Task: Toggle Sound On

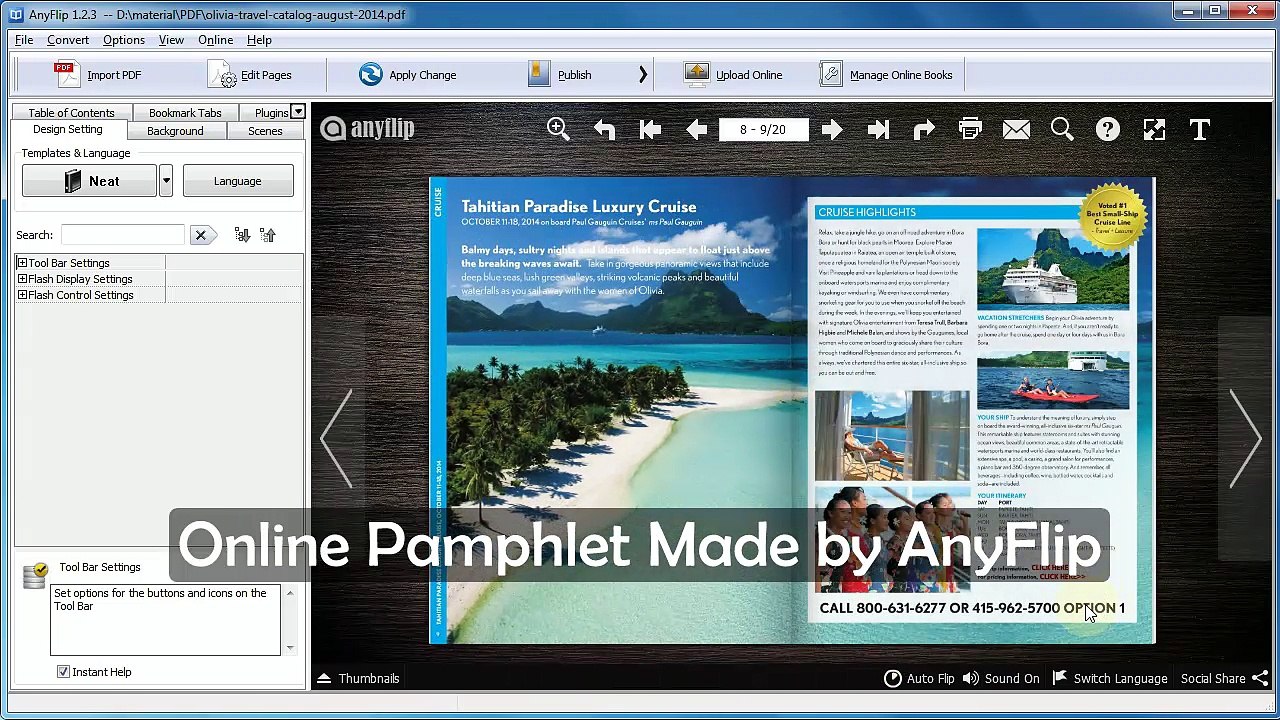Action: (1001, 678)
